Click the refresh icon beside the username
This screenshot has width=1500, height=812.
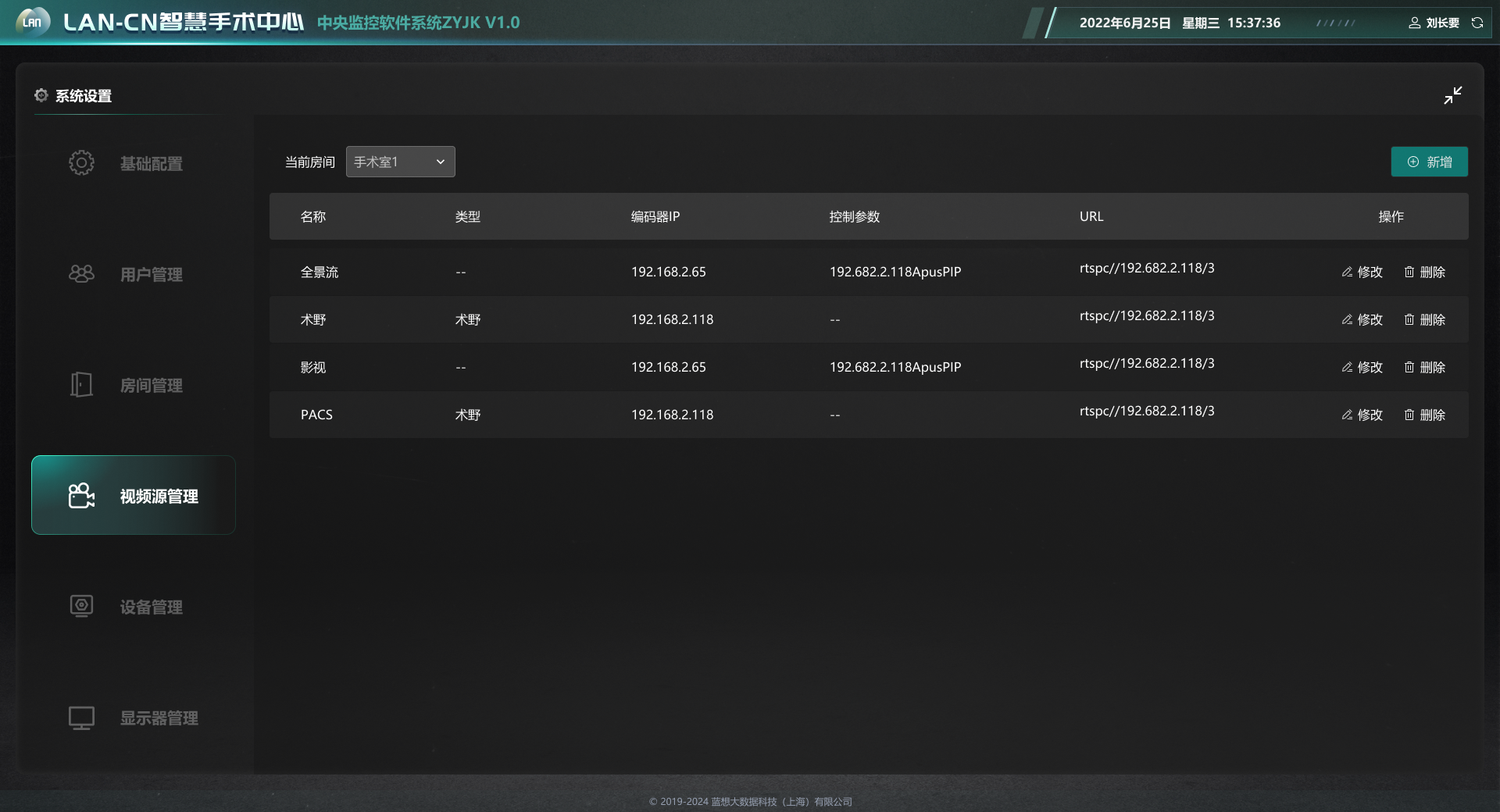point(1477,23)
